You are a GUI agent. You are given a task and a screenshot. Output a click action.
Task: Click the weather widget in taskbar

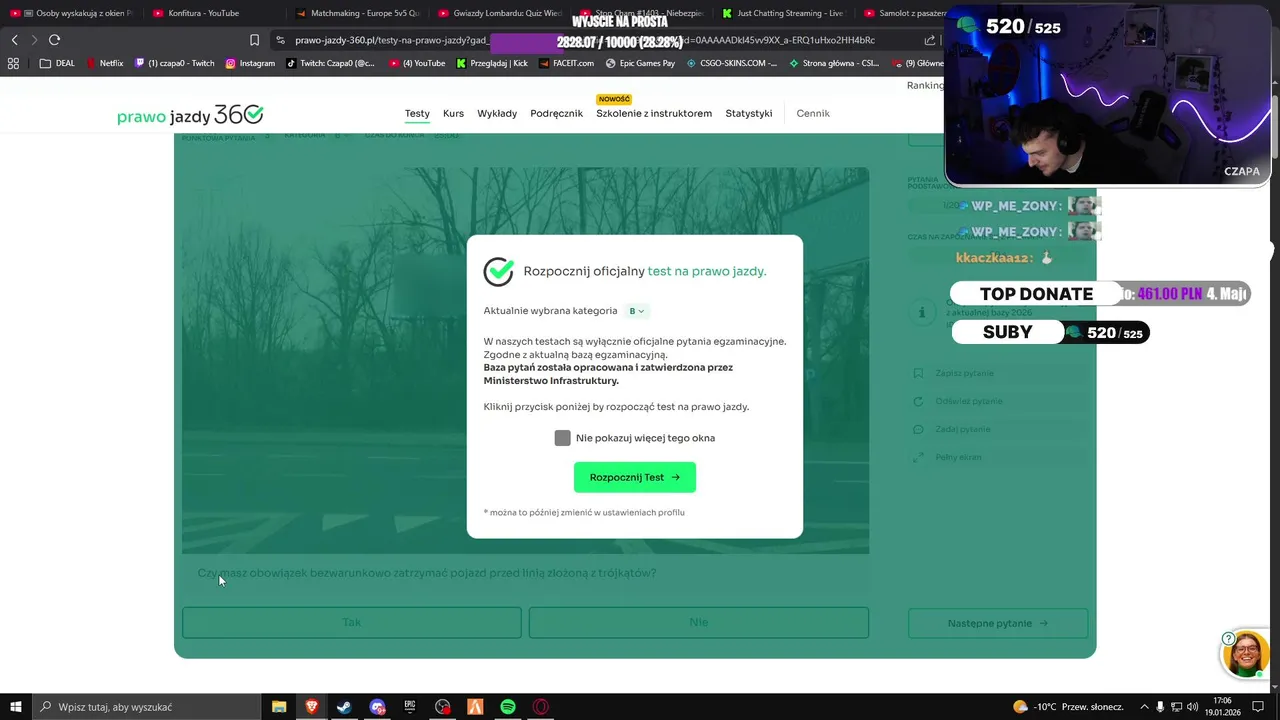click(x=1068, y=707)
